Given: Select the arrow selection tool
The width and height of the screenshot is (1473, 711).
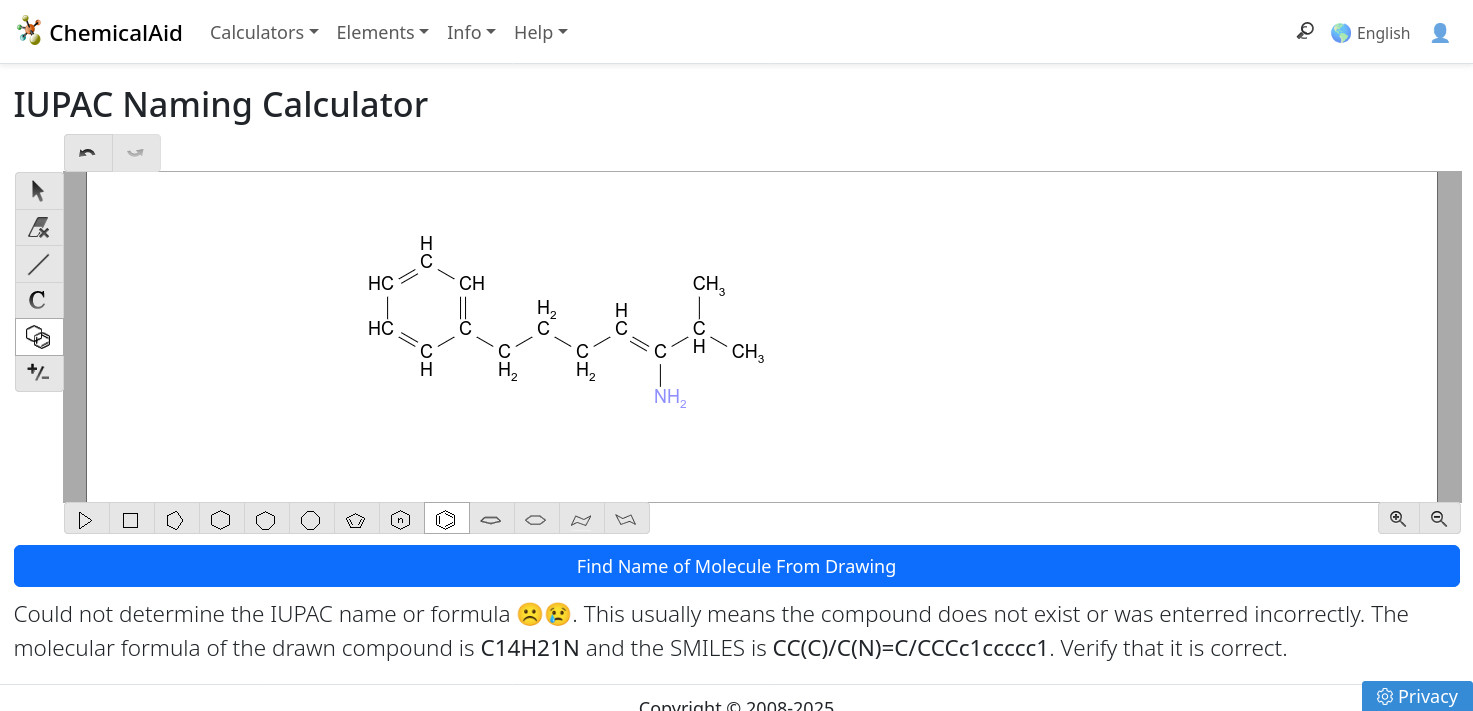Looking at the screenshot, I should click(x=39, y=191).
